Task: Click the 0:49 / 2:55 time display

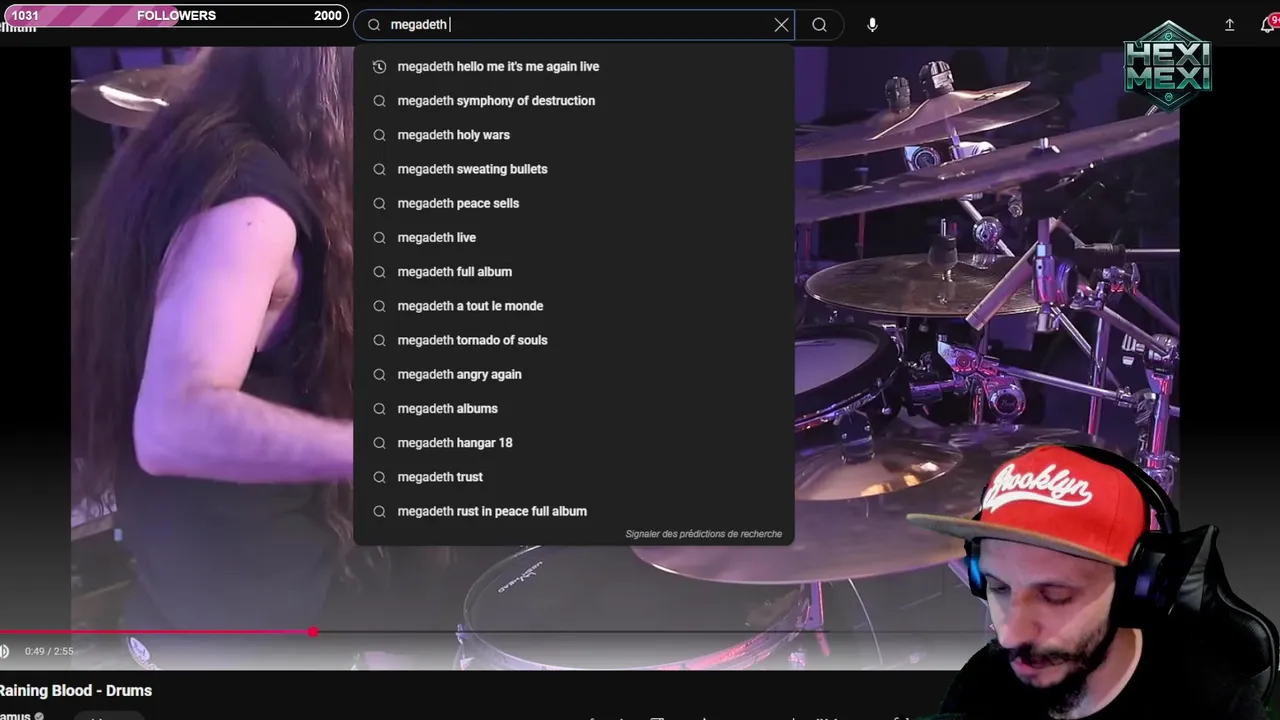Action: (49, 651)
